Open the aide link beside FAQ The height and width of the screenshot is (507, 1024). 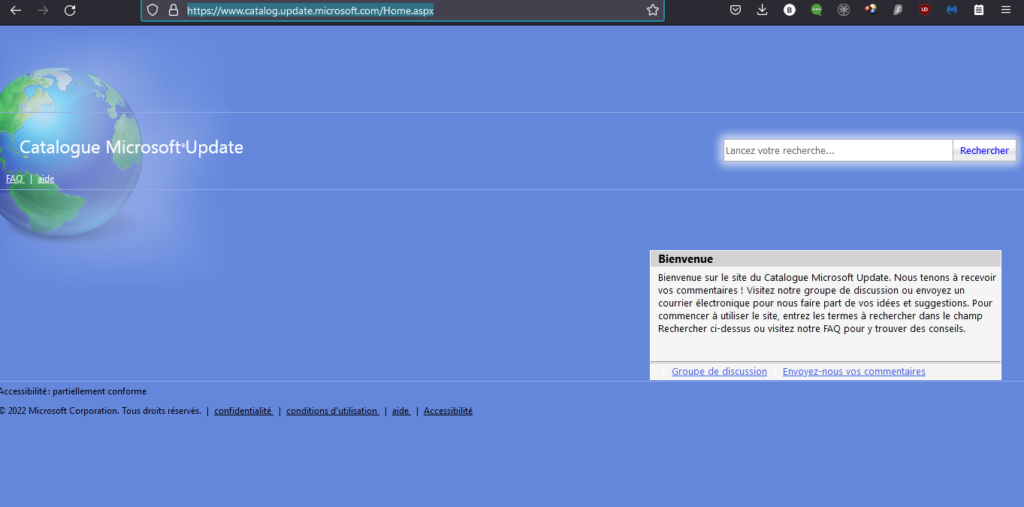tap(46, 178)
